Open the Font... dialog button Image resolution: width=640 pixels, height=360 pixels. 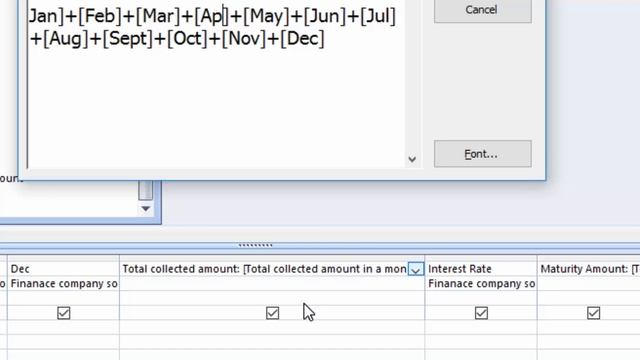pos(482,154)
